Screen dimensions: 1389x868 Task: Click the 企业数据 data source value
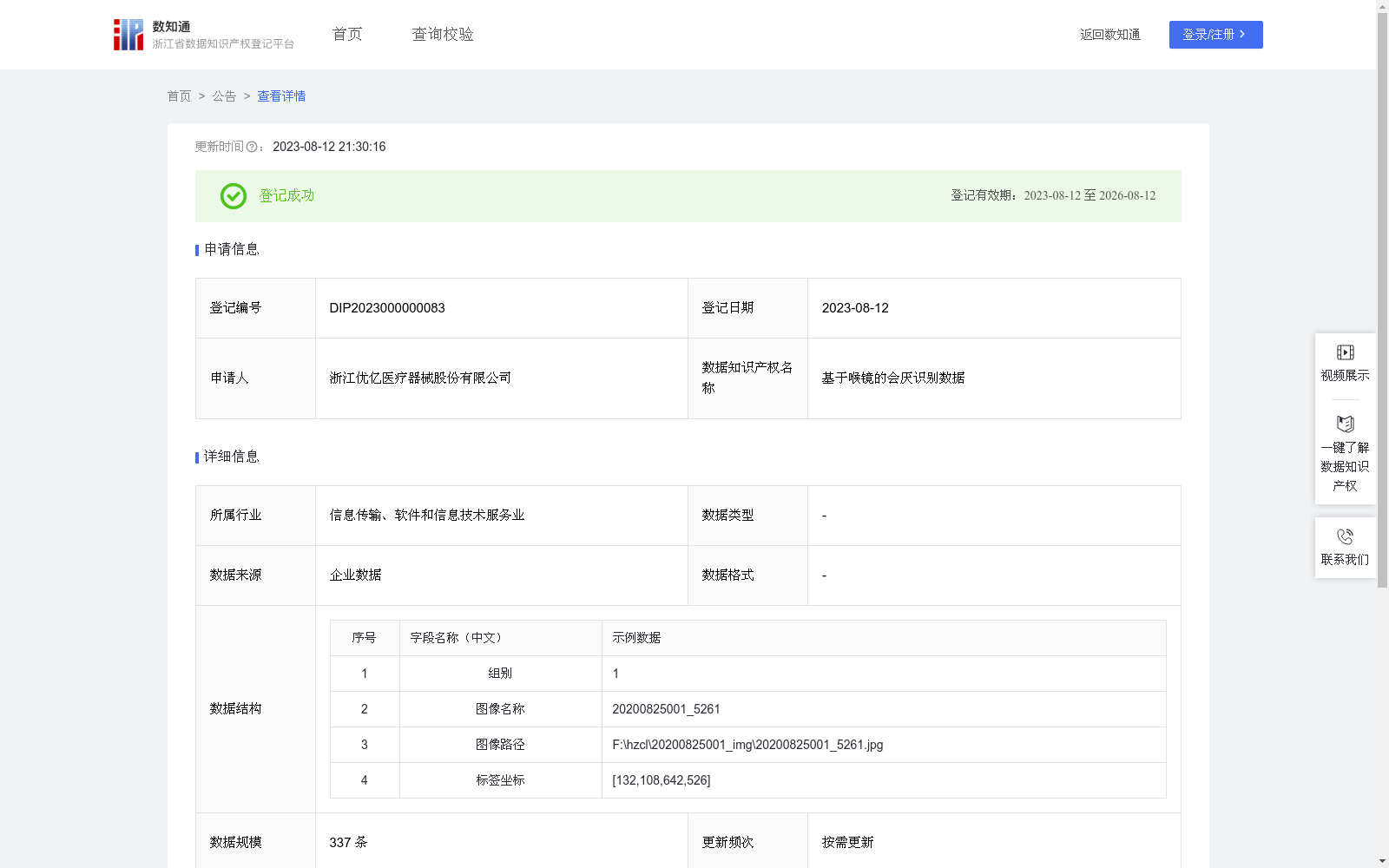355,575
